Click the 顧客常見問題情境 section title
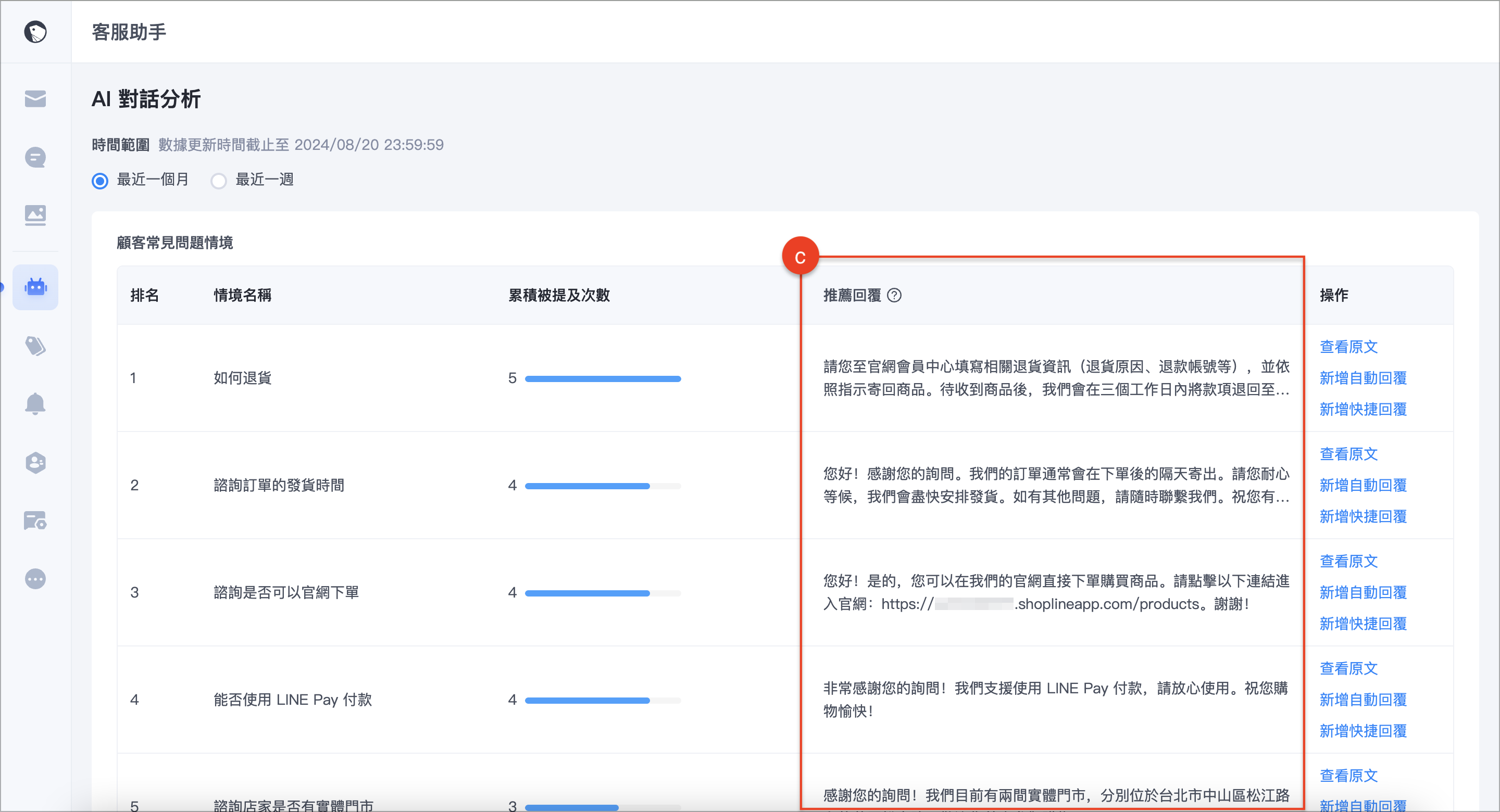The height and width of the screenshot is (812, 1500). 174,243
